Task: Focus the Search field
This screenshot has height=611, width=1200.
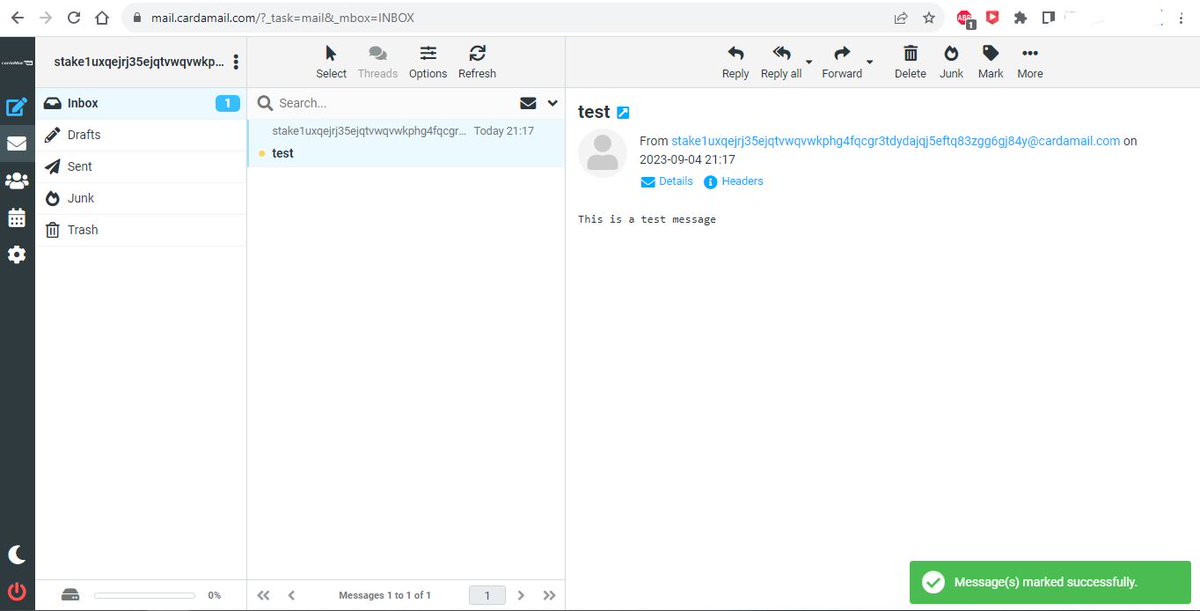Action: pyautogui.click(x=395, y=103)
